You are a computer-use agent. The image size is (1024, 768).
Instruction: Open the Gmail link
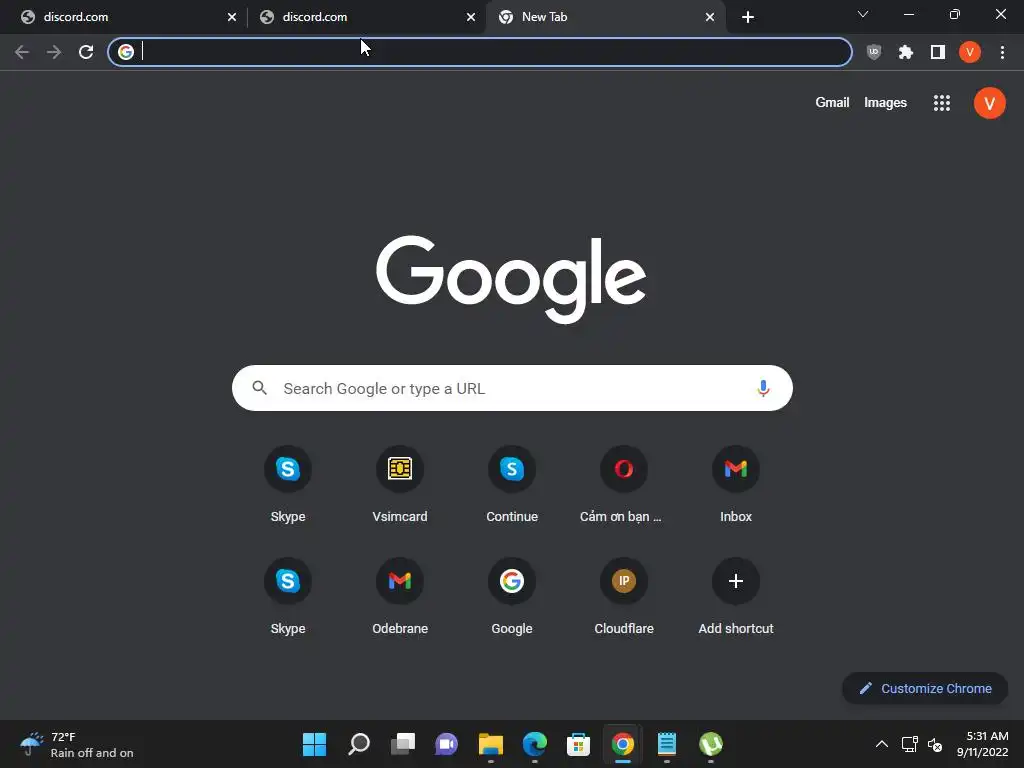(x=832, y=103)
